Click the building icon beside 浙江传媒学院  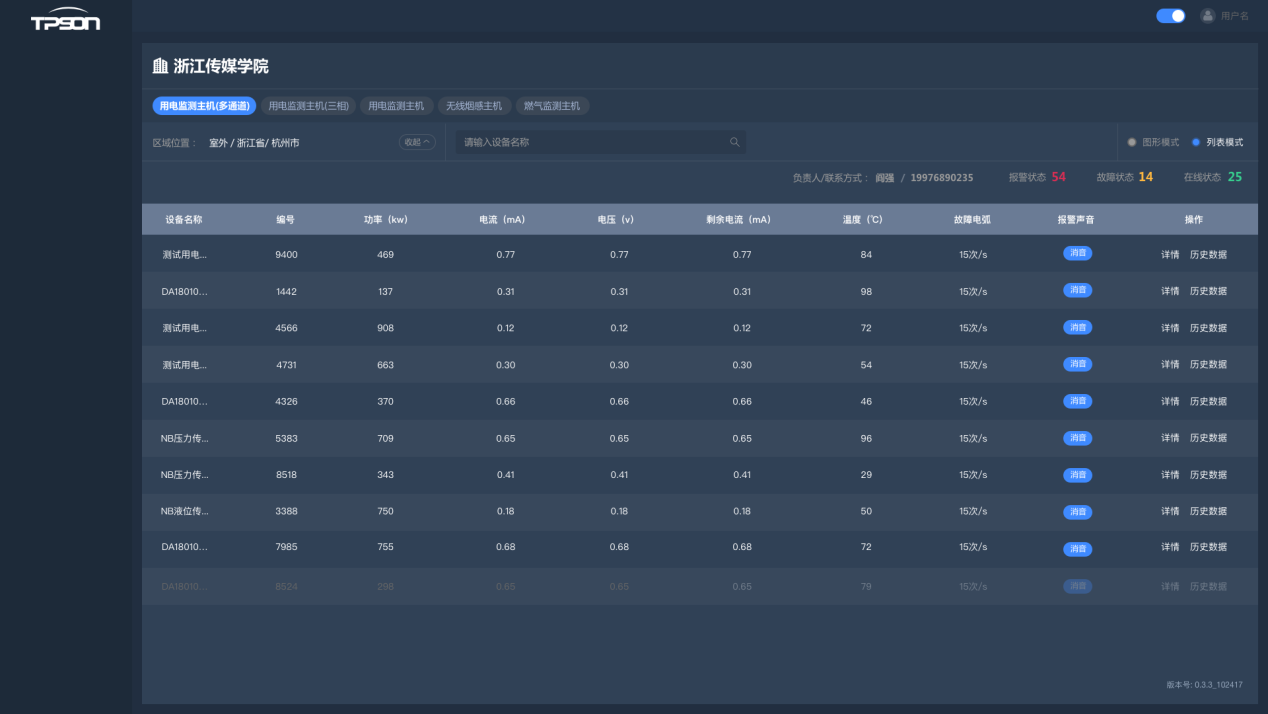160,67
